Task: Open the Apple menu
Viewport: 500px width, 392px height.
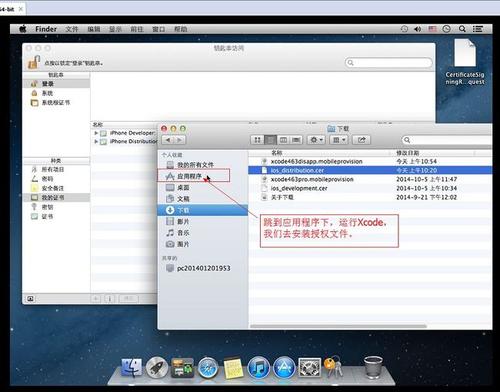Action: [23, 29]
